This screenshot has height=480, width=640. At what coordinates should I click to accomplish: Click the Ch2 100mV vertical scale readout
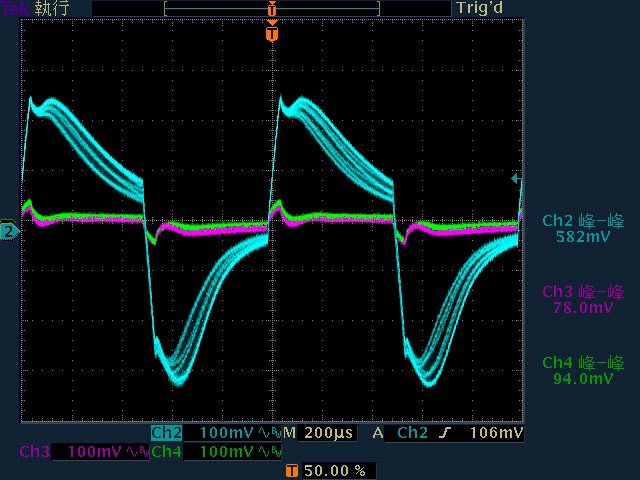(226, 433)
